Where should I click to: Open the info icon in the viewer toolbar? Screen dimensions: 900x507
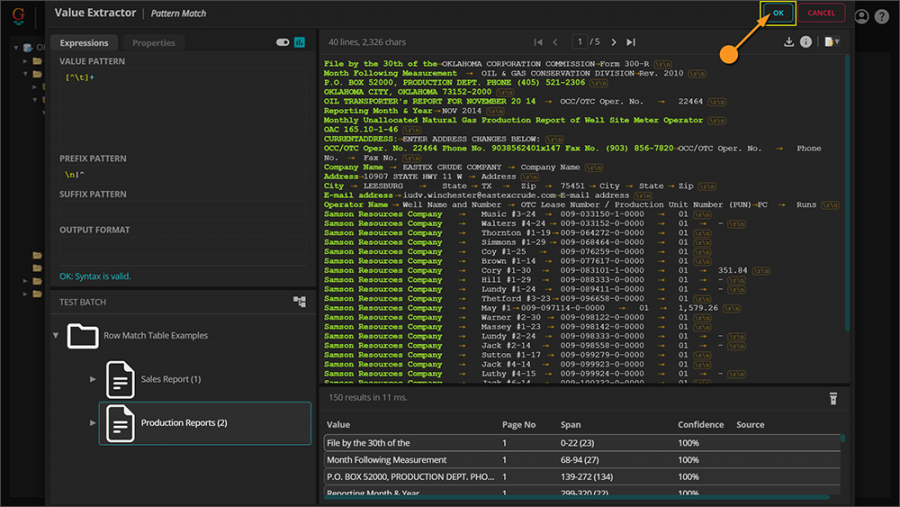pos(806,42)
